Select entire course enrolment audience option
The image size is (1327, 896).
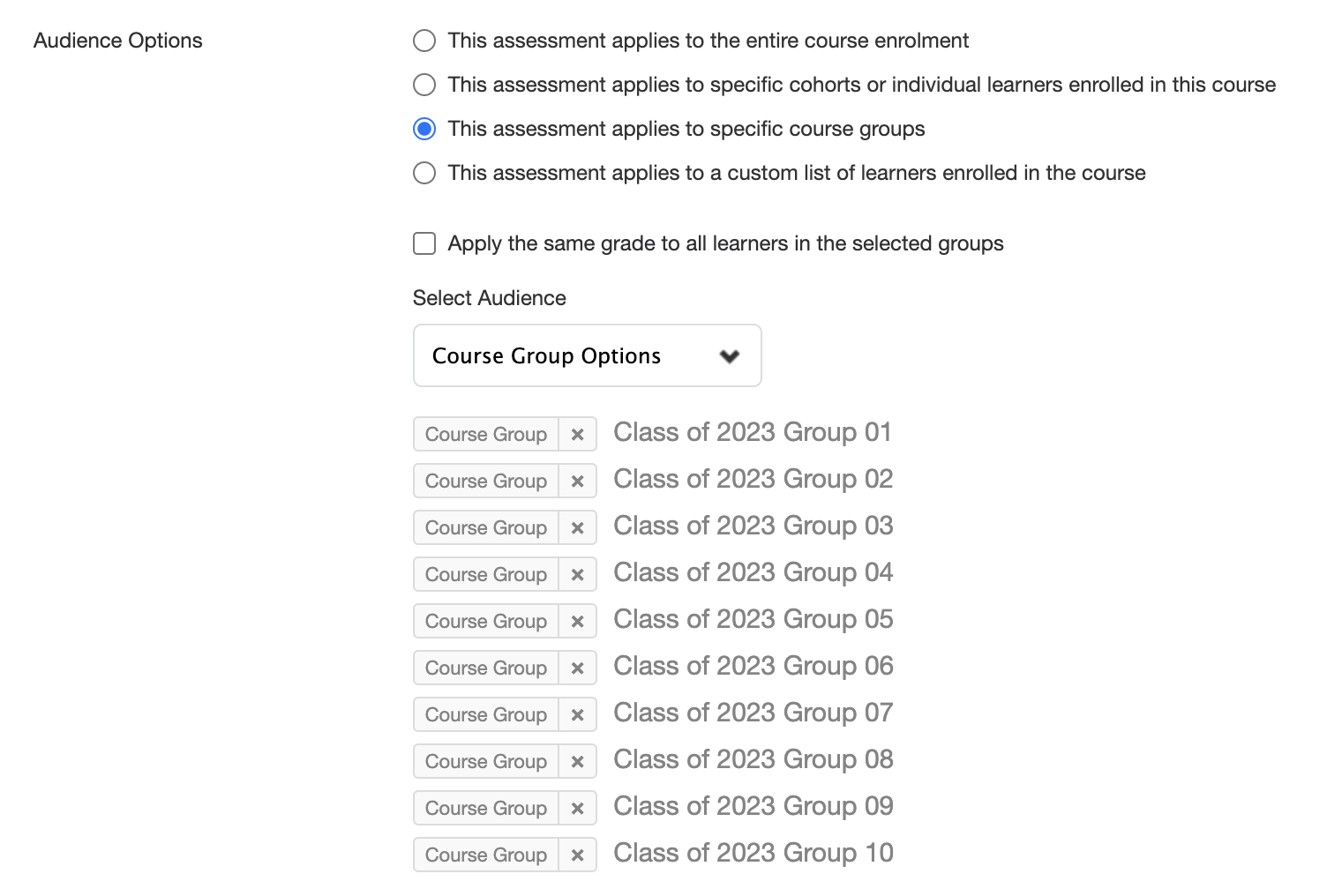click(x=424, y=41)
